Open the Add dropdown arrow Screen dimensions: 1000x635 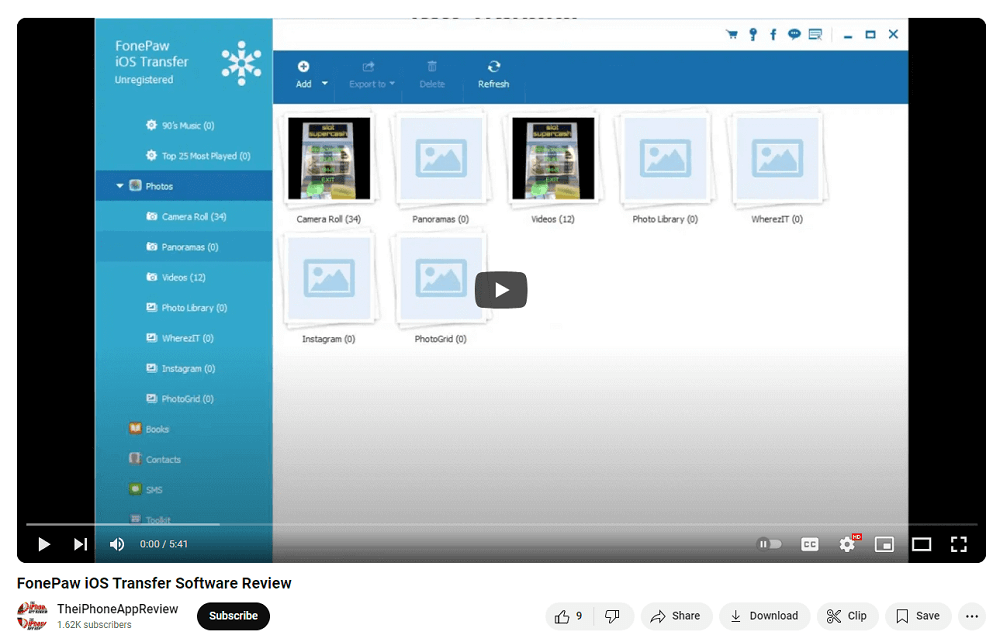pyautogui.click(x=325, y=84)
